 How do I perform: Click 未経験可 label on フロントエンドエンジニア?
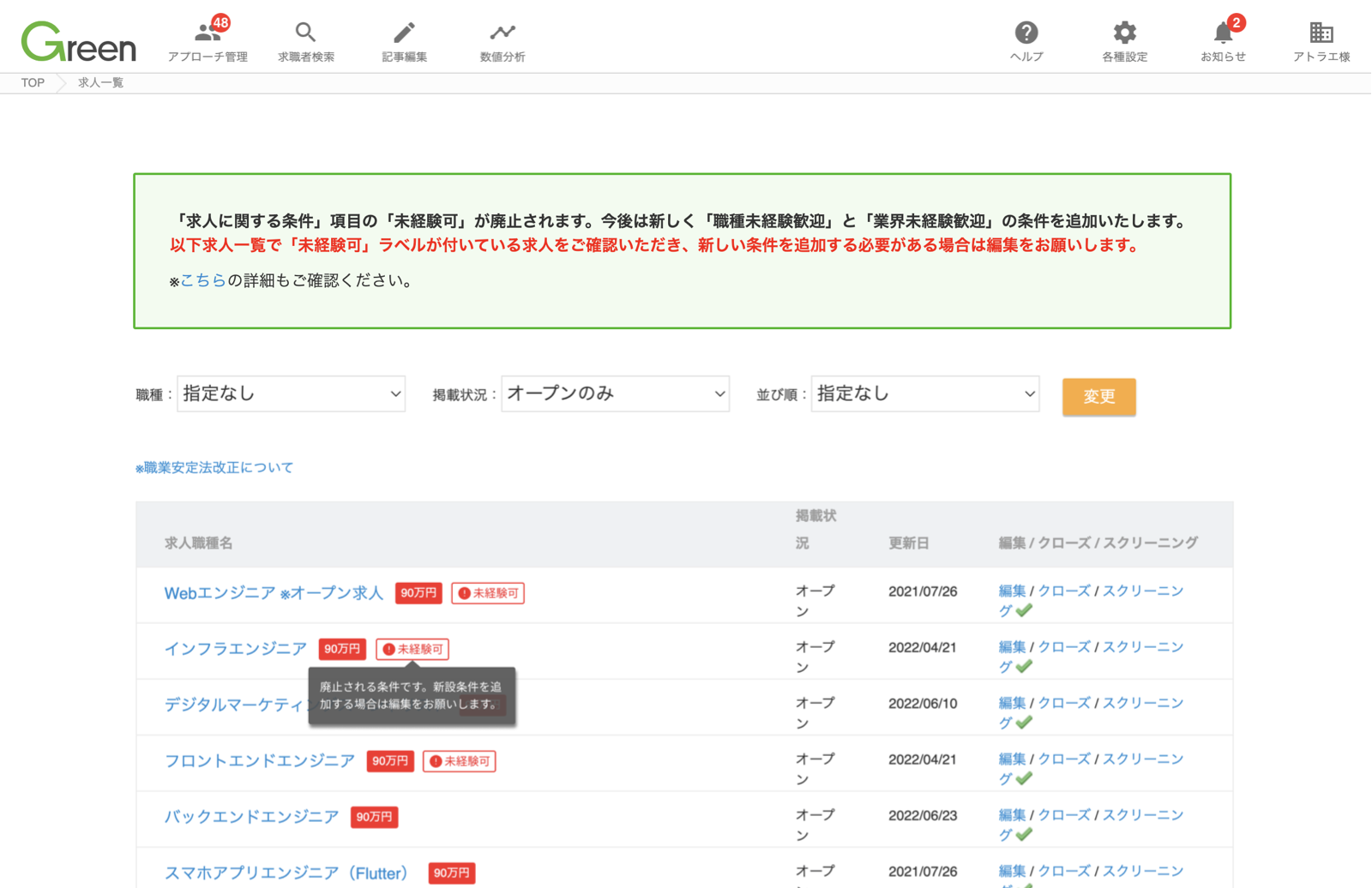(x=460, y=761)
